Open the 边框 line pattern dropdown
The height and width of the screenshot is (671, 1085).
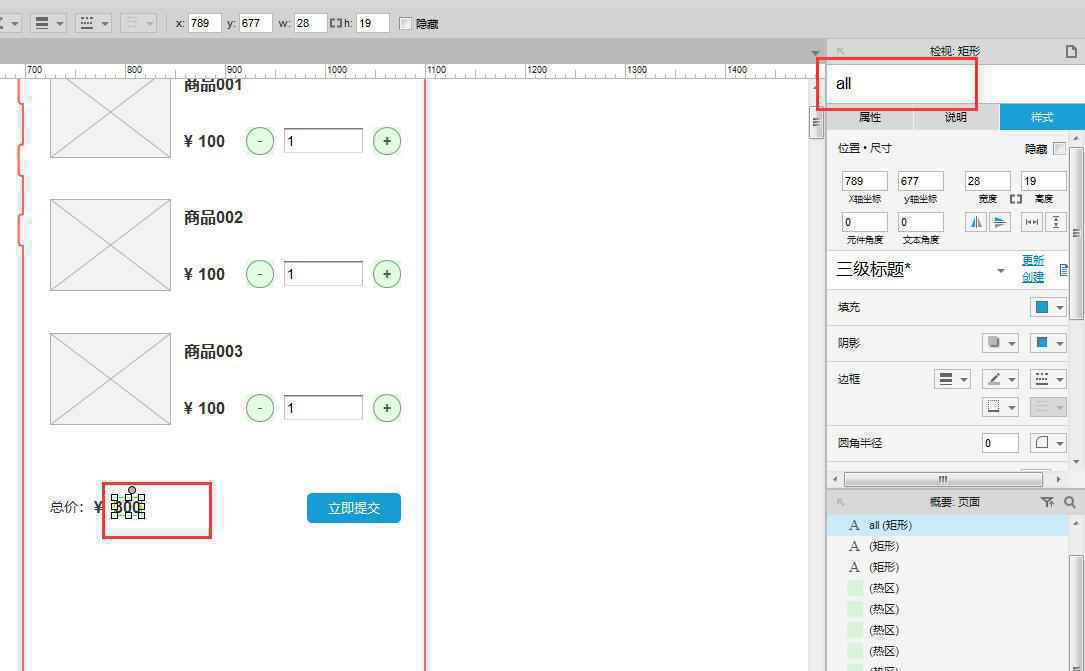click(x=1048, y=379)
